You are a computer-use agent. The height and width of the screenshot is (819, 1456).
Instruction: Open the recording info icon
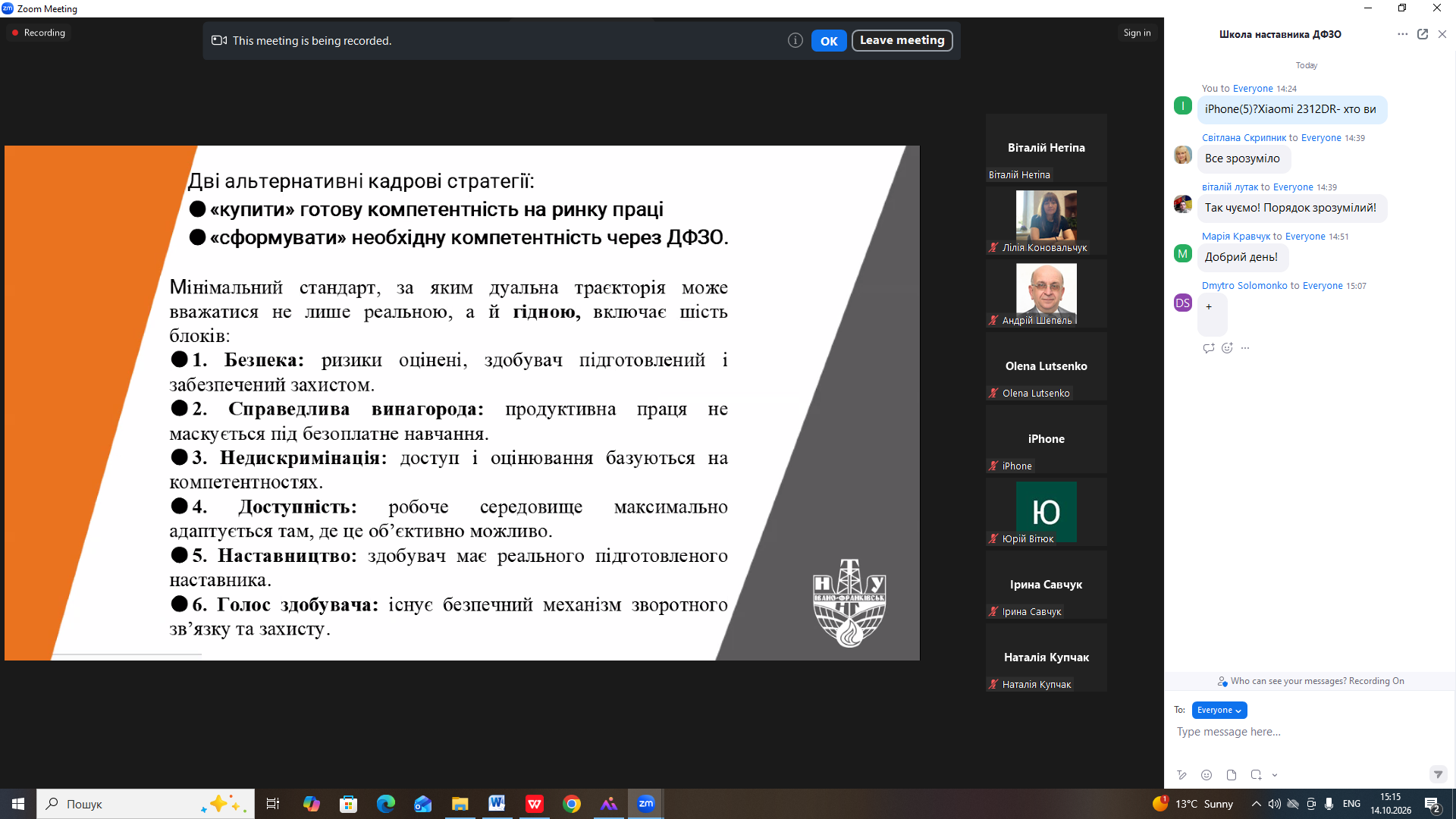pyautogui.click(x=795, y=41)
